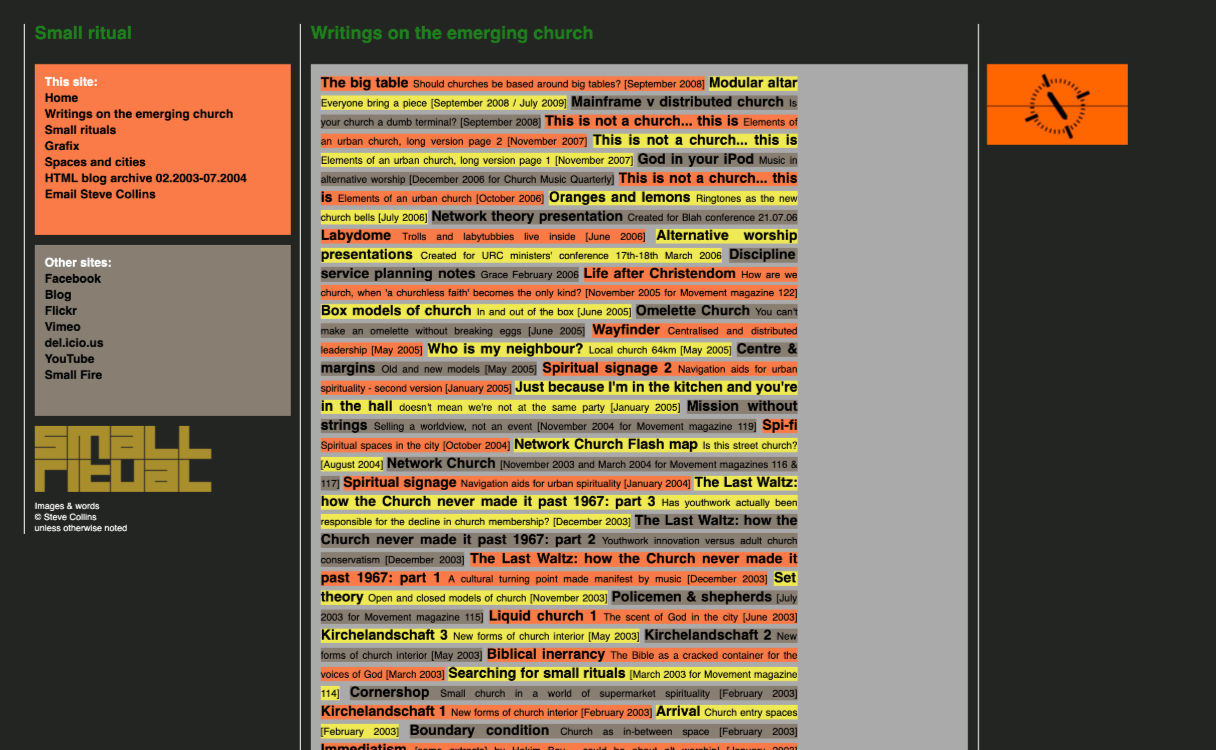Screen dimensions: 1216x750
Task: Open the YouTube link
Action: [69, 359]
